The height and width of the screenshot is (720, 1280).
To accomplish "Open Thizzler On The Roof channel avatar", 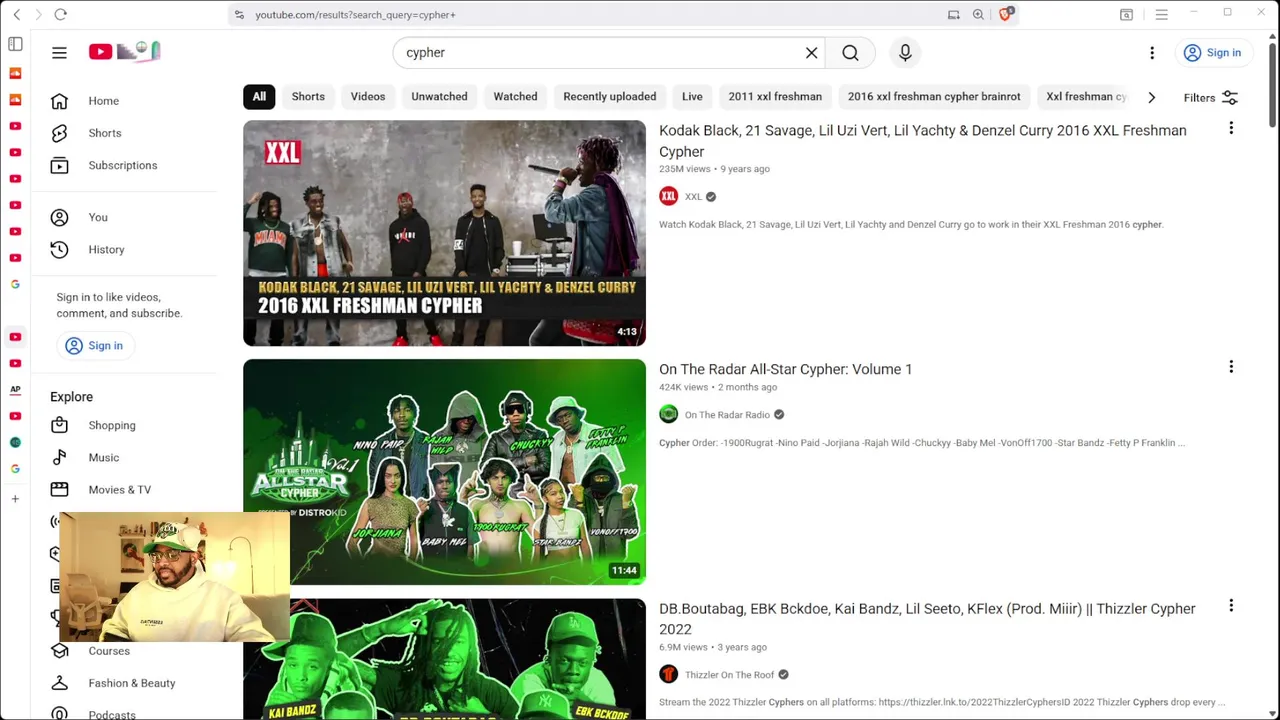I will 668,674.
